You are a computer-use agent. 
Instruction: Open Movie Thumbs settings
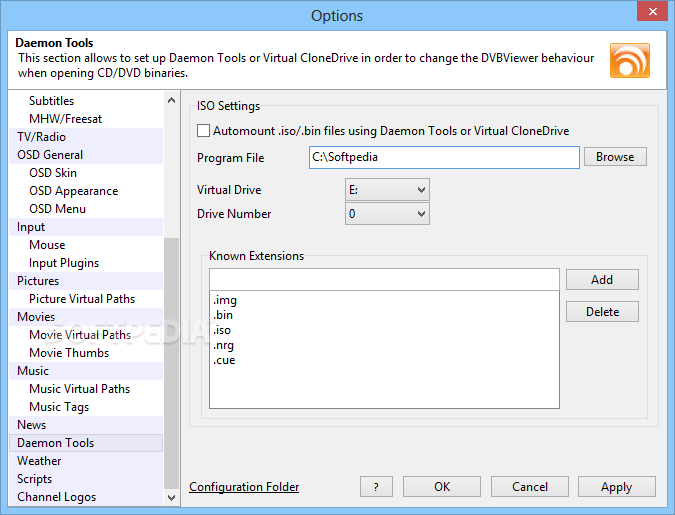(69, 353)
